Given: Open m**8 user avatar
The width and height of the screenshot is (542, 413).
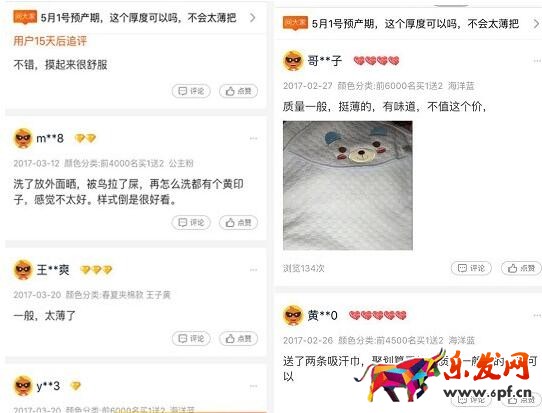Looking at the screenshot, I should click(x=23, y=138).
